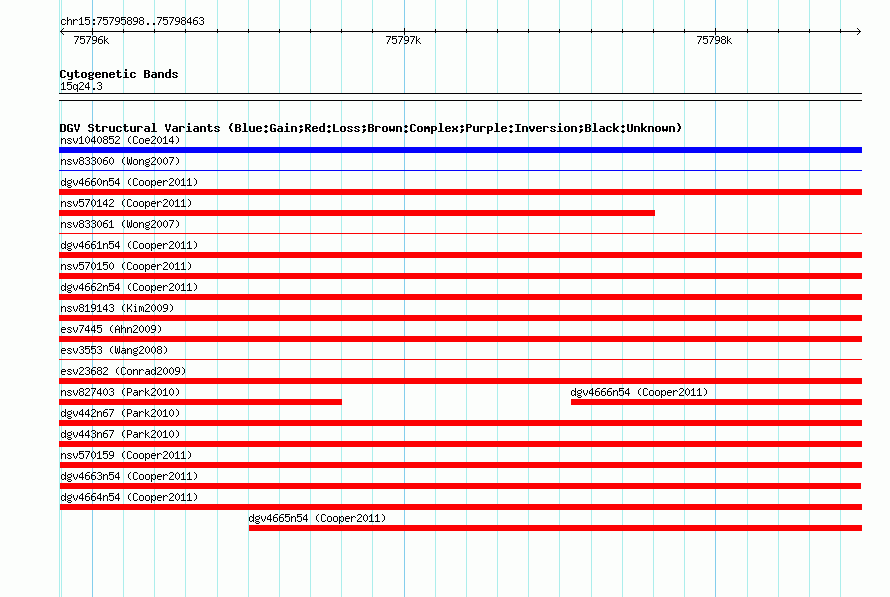
Task: Open the dgv4661n54 (Cooper2011) variant label
Action: click(129, 245)
